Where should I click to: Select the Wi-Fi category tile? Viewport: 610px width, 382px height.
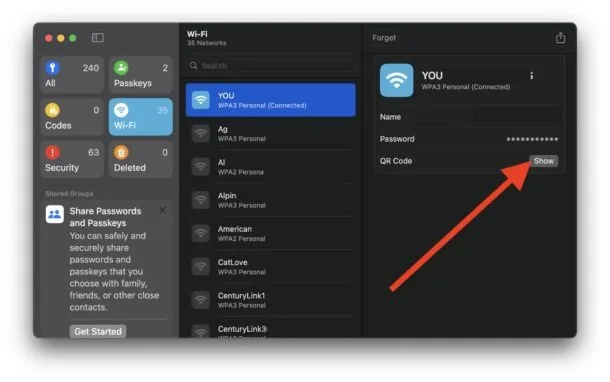[x=141, y=117]
